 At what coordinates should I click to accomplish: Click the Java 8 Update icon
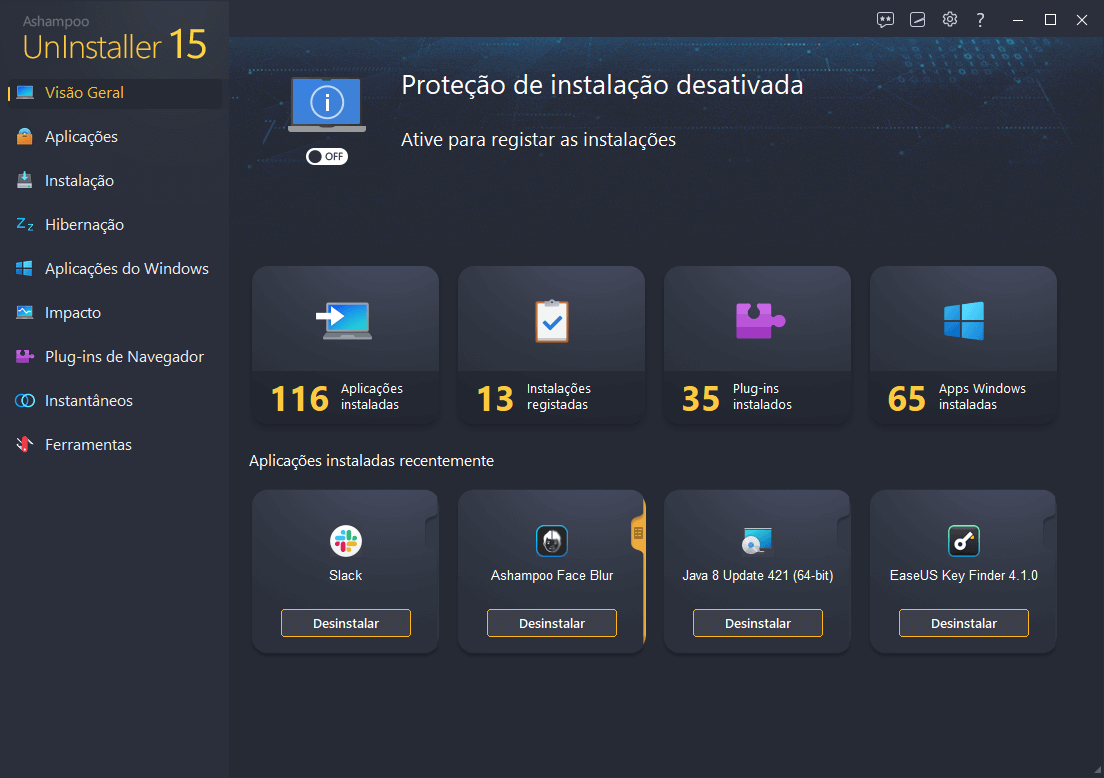click(x=758, y=541)
